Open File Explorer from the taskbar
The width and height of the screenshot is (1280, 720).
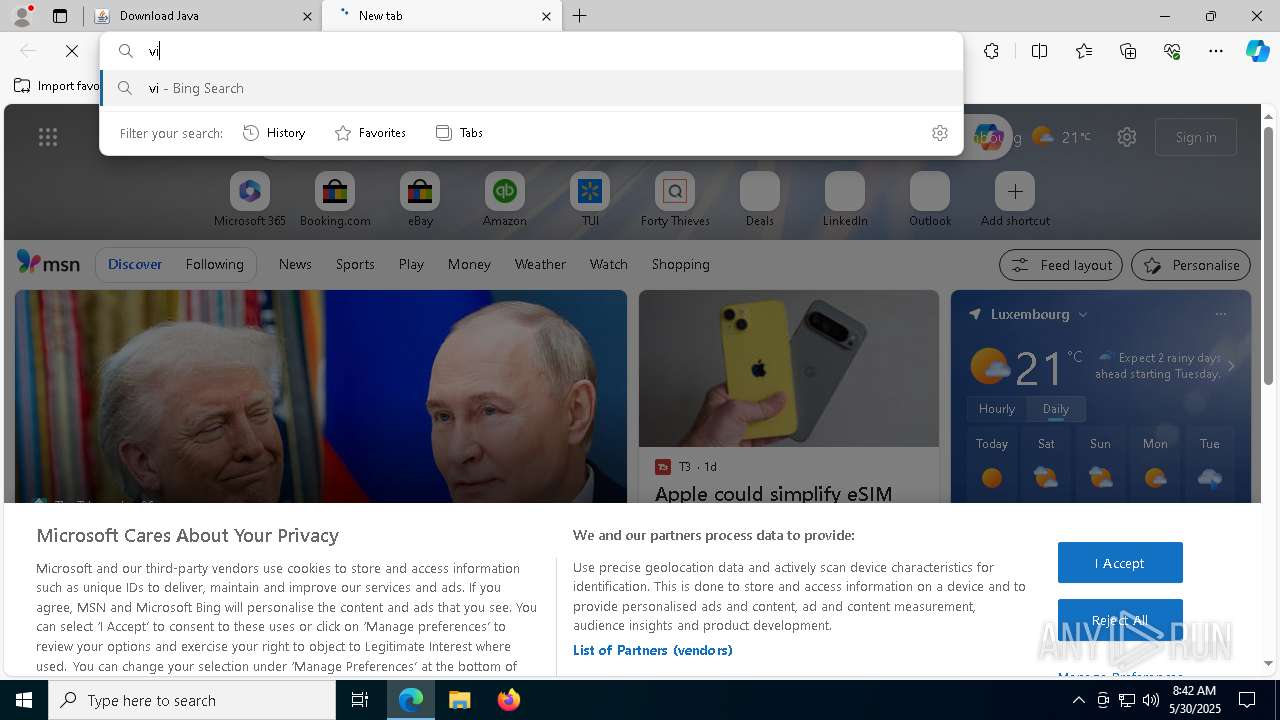click(459, 700)
